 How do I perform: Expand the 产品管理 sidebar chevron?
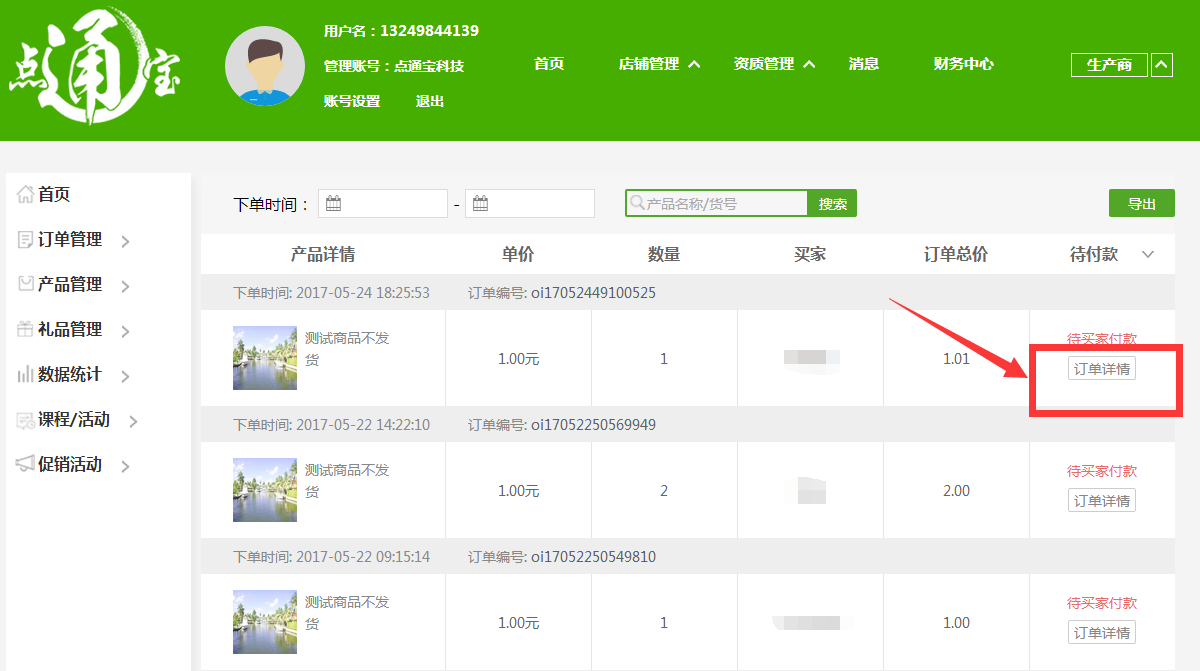tap(125, 286)
